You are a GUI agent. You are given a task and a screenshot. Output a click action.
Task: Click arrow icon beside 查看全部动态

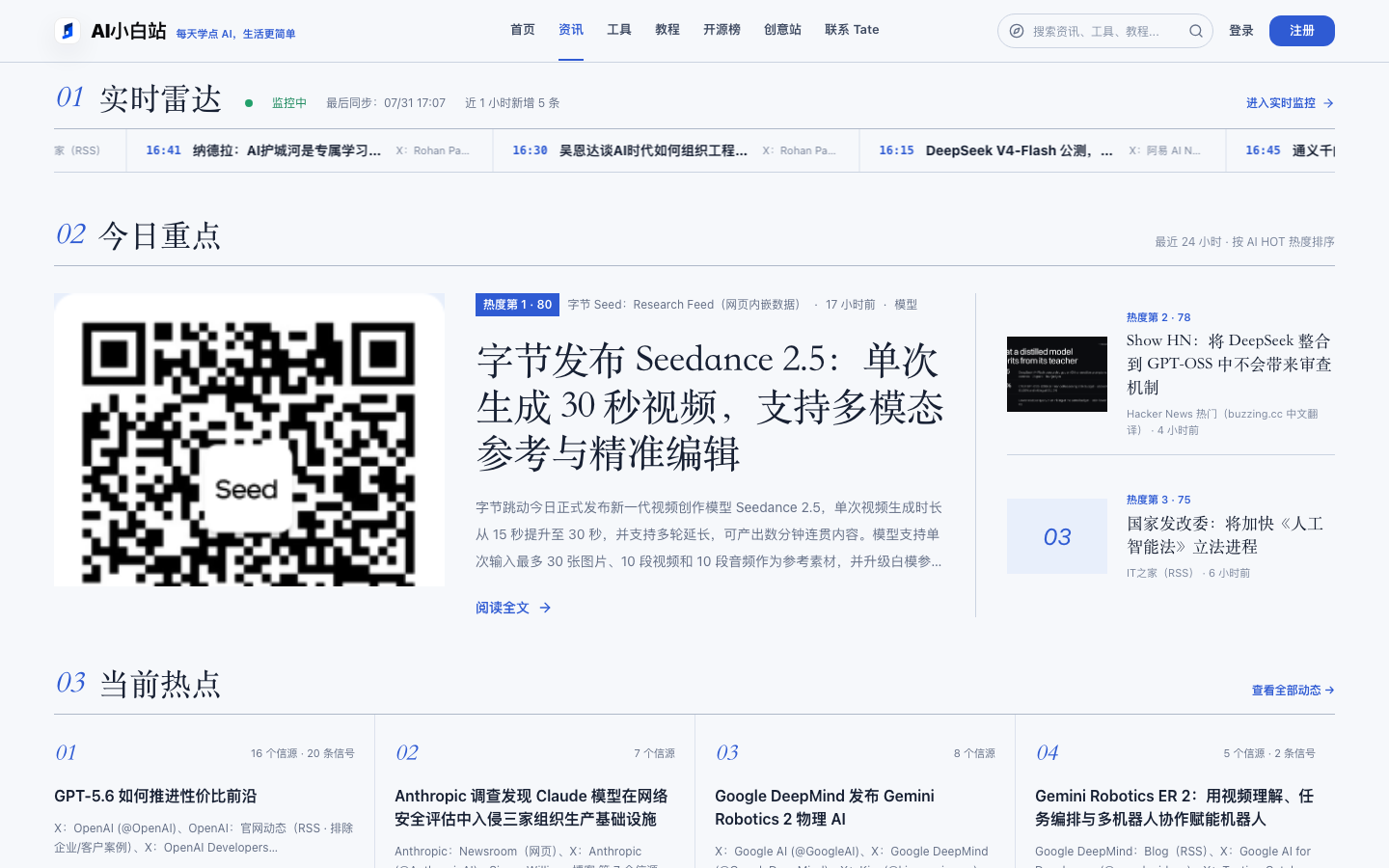pyautogui.click(x=1330, y=691)
